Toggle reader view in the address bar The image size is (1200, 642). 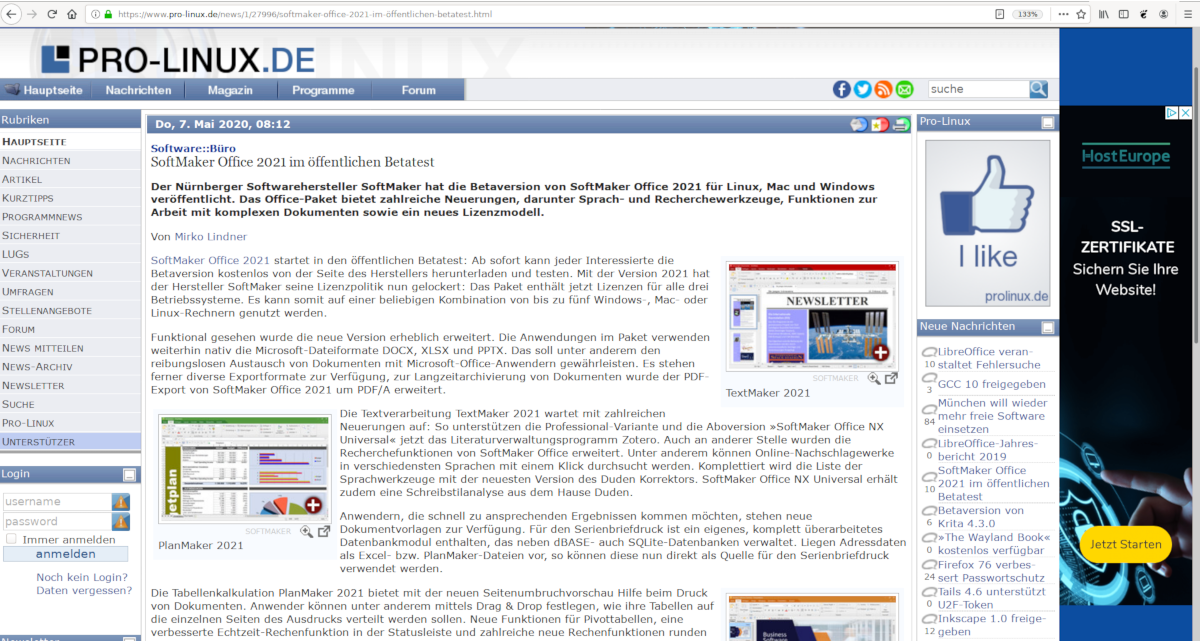click(x=1000, y=14)
